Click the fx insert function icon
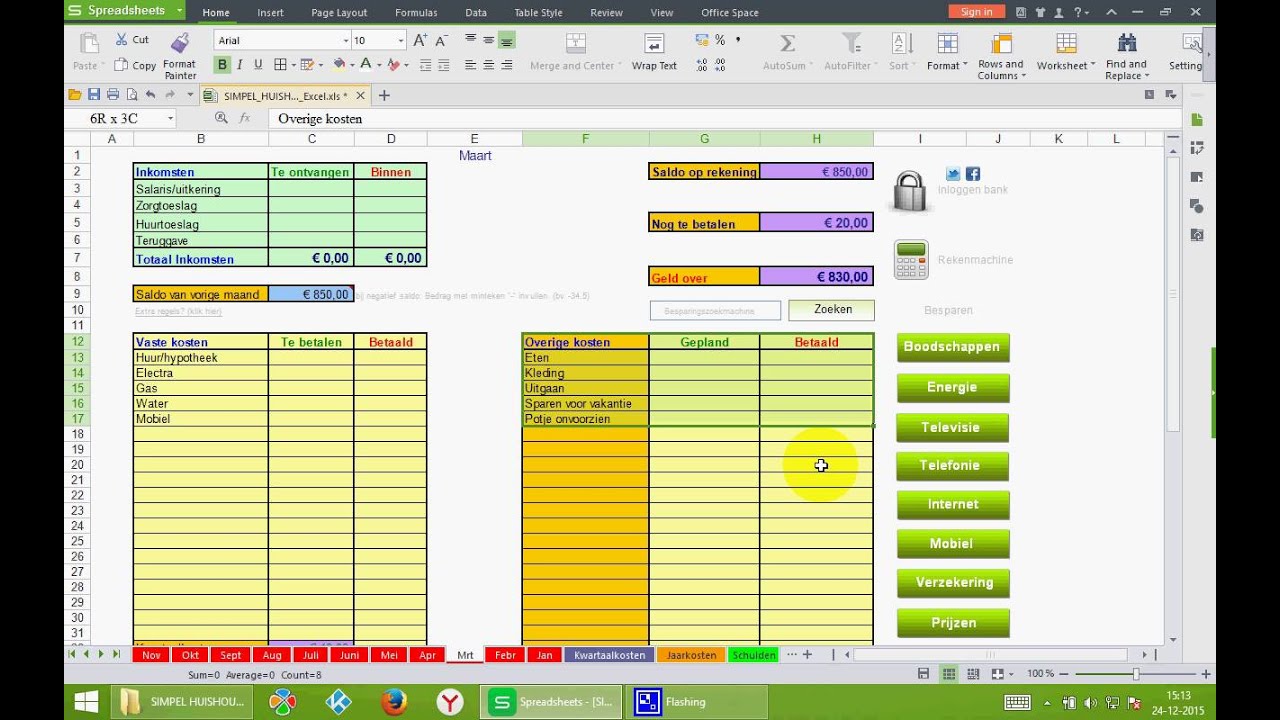The image size is (1280, 720). click(243, 118)
